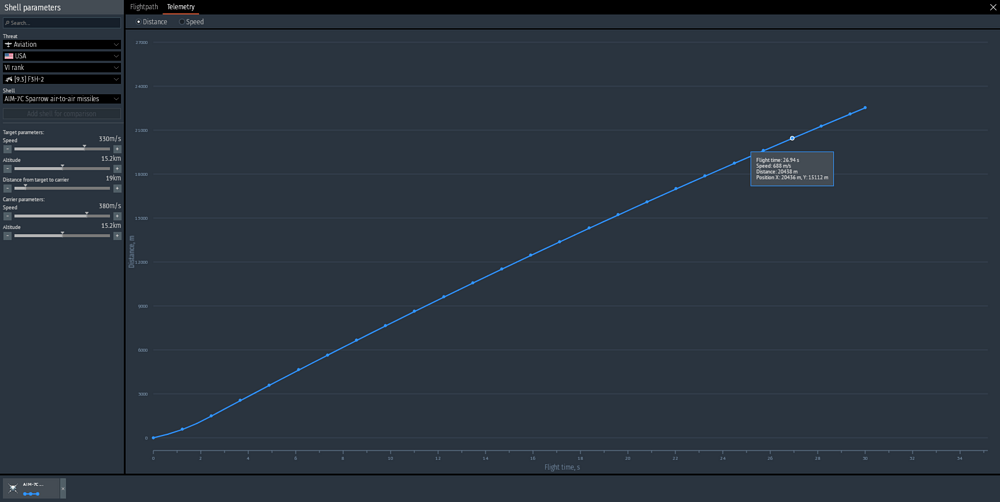Switch to the Telemetry tab
Viewport: 1000px width, 502px height.
[180, 7]
